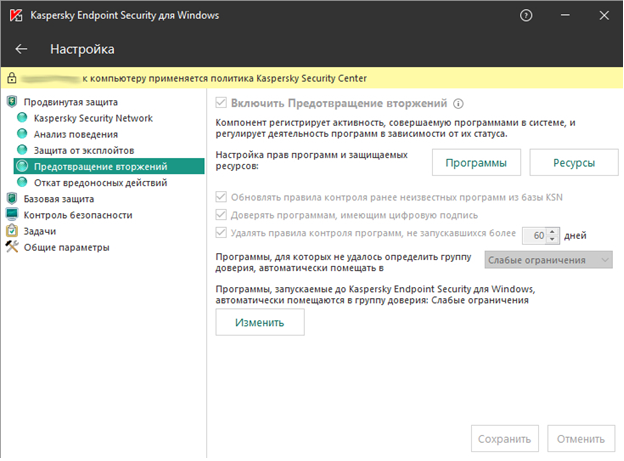
Task: Toggle Обновлять правила контроля из базы KSN
Action: click(222, 197)
